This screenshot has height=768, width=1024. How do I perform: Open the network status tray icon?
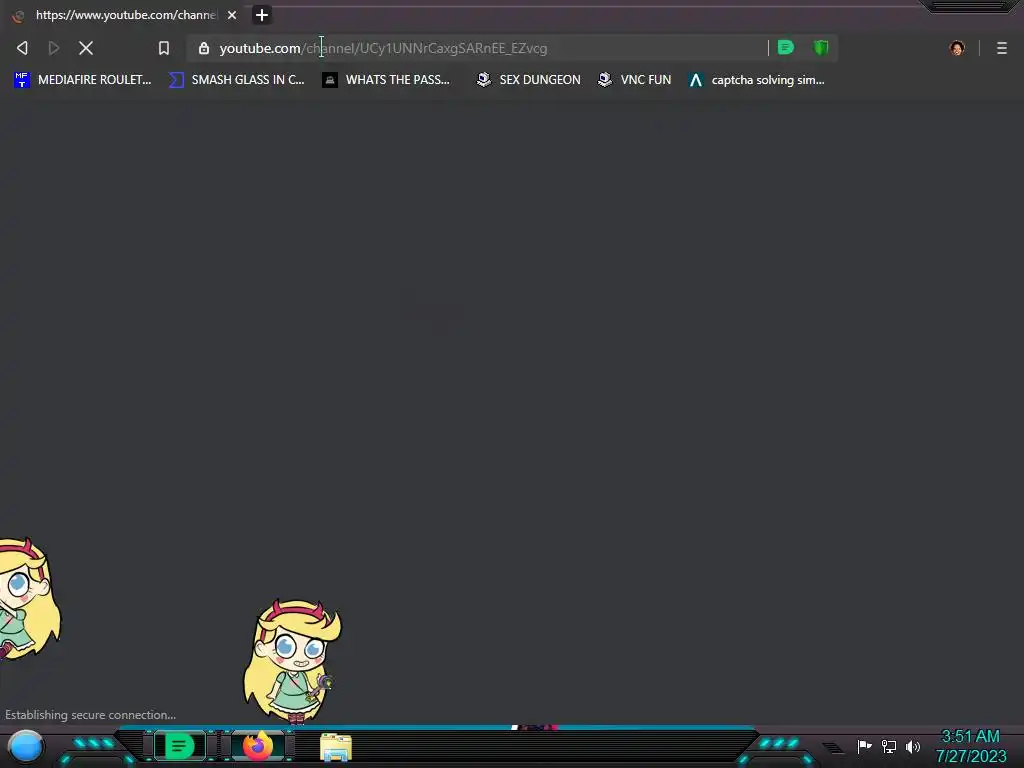coord(889,746)
